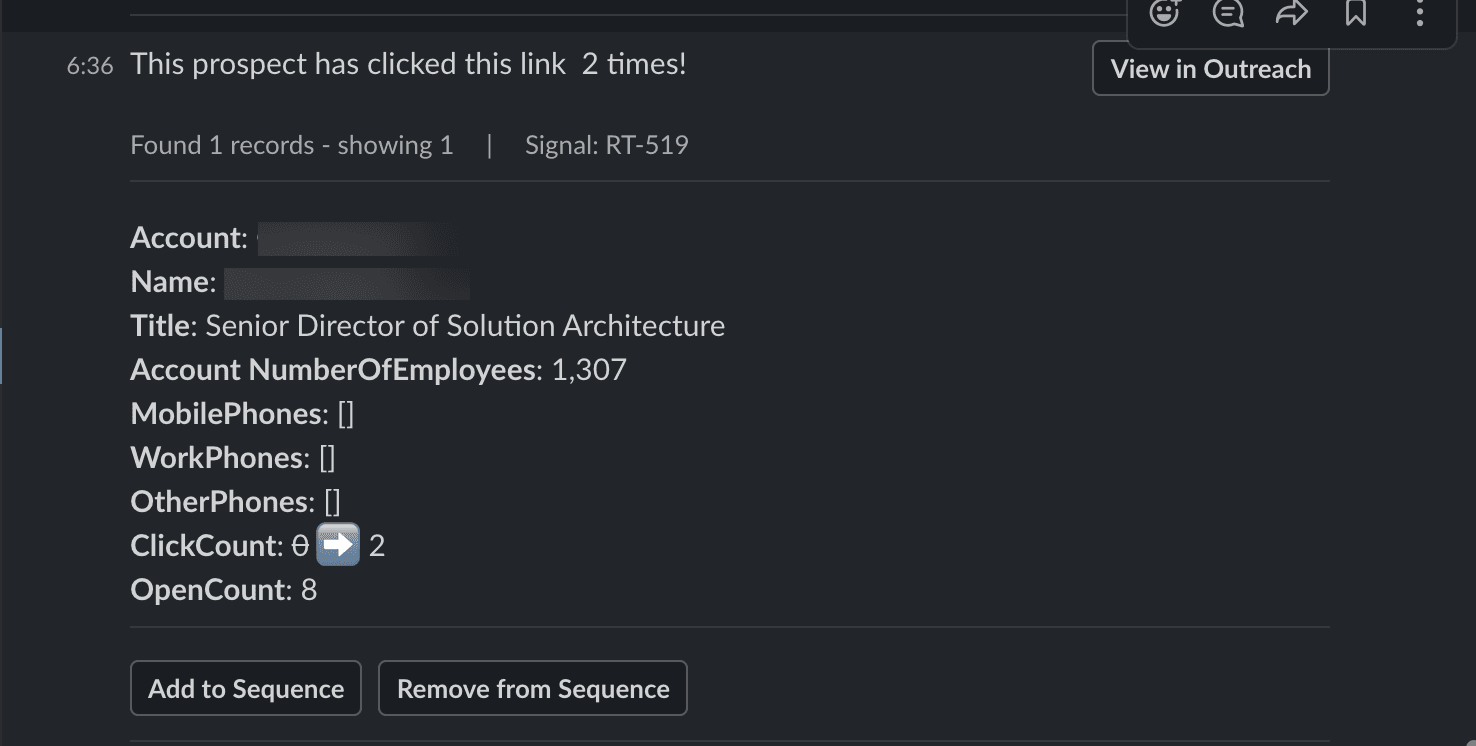Viewport: 1476px width, 746px height.
Task: Click the redacted Name value
Action: click(346, 283)
